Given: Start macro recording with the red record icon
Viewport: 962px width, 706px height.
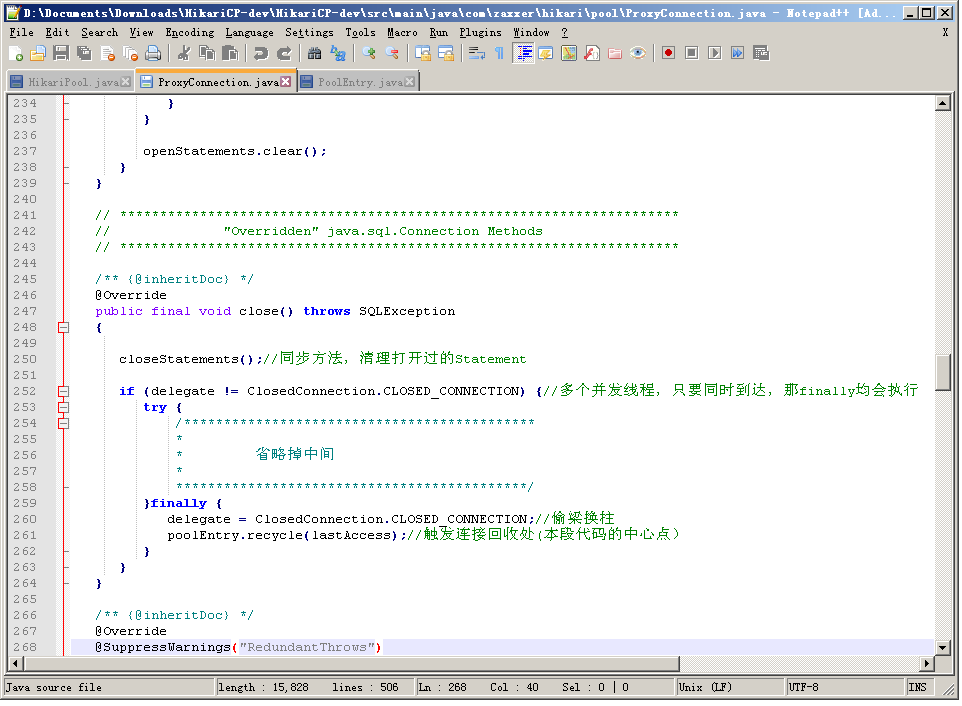Looking at the screenshot, I should (x=669, y=54).
